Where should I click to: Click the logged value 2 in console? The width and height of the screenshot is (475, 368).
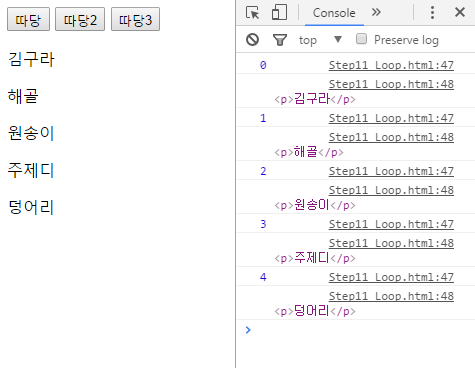tap(263, 171)
